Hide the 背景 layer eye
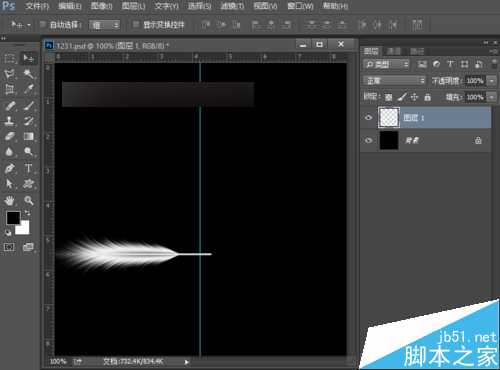Viewport: 500px width, 370px height. [368, 140]
